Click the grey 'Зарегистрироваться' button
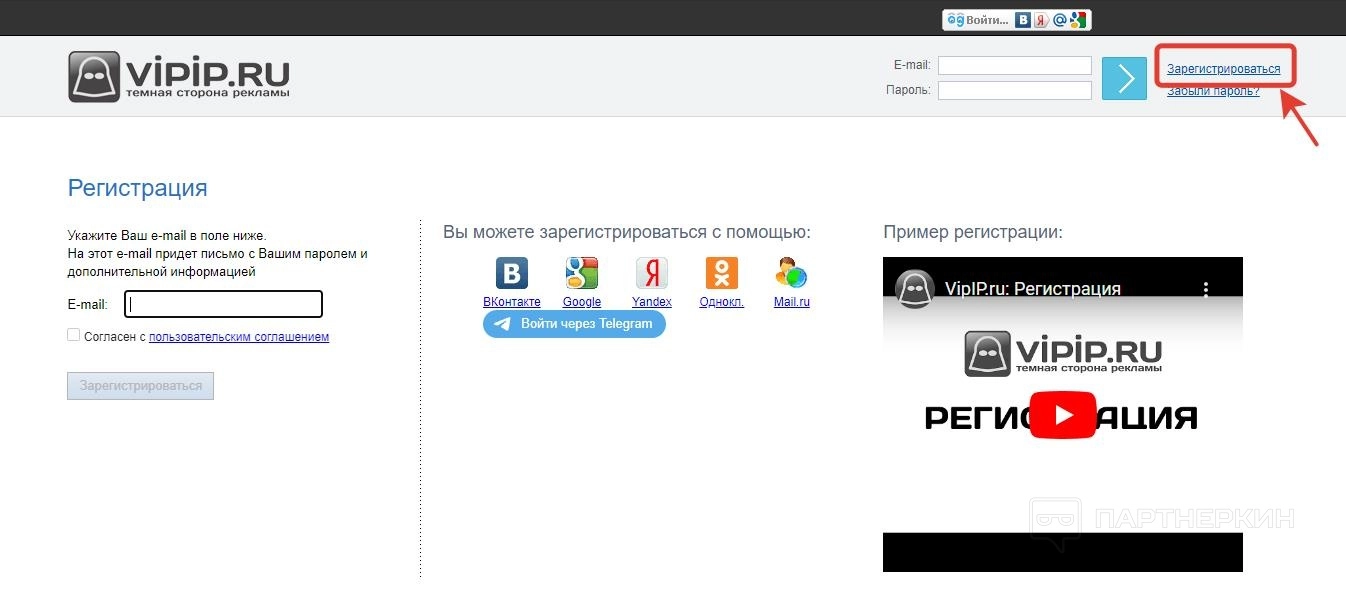The image size is (1346, 606). click(x=140, y=386)
